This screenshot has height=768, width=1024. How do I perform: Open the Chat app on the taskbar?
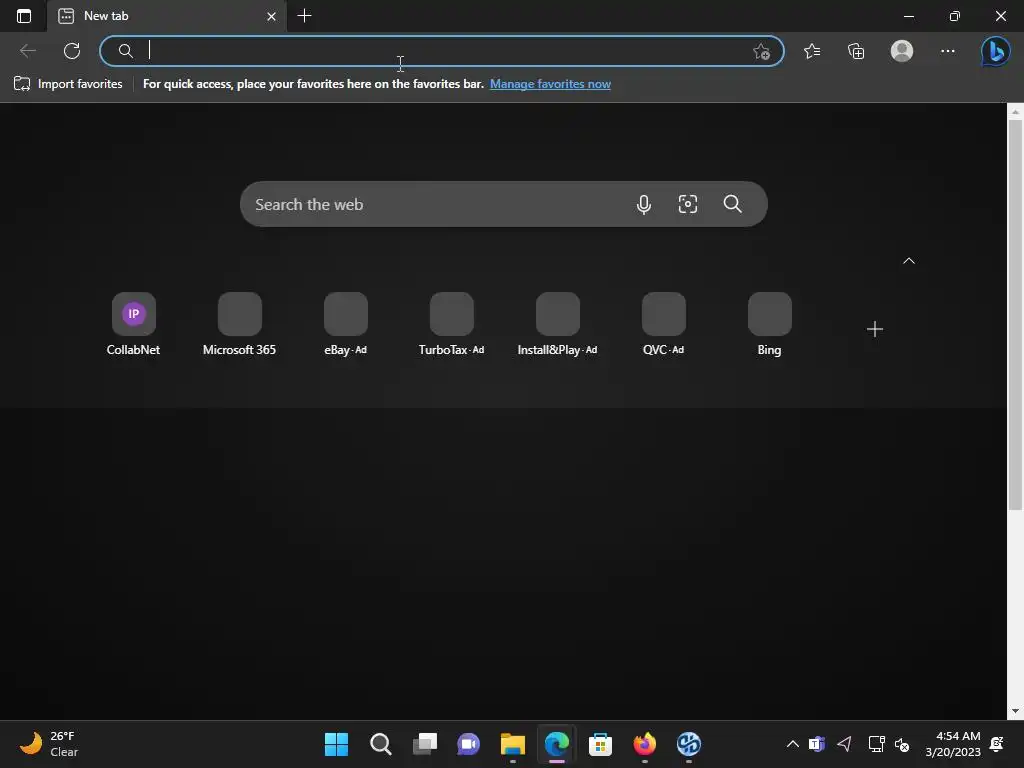(x=468, y=744)
